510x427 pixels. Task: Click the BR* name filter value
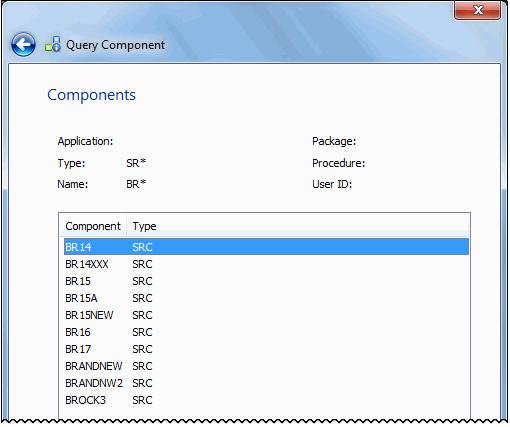pos(136,184)
